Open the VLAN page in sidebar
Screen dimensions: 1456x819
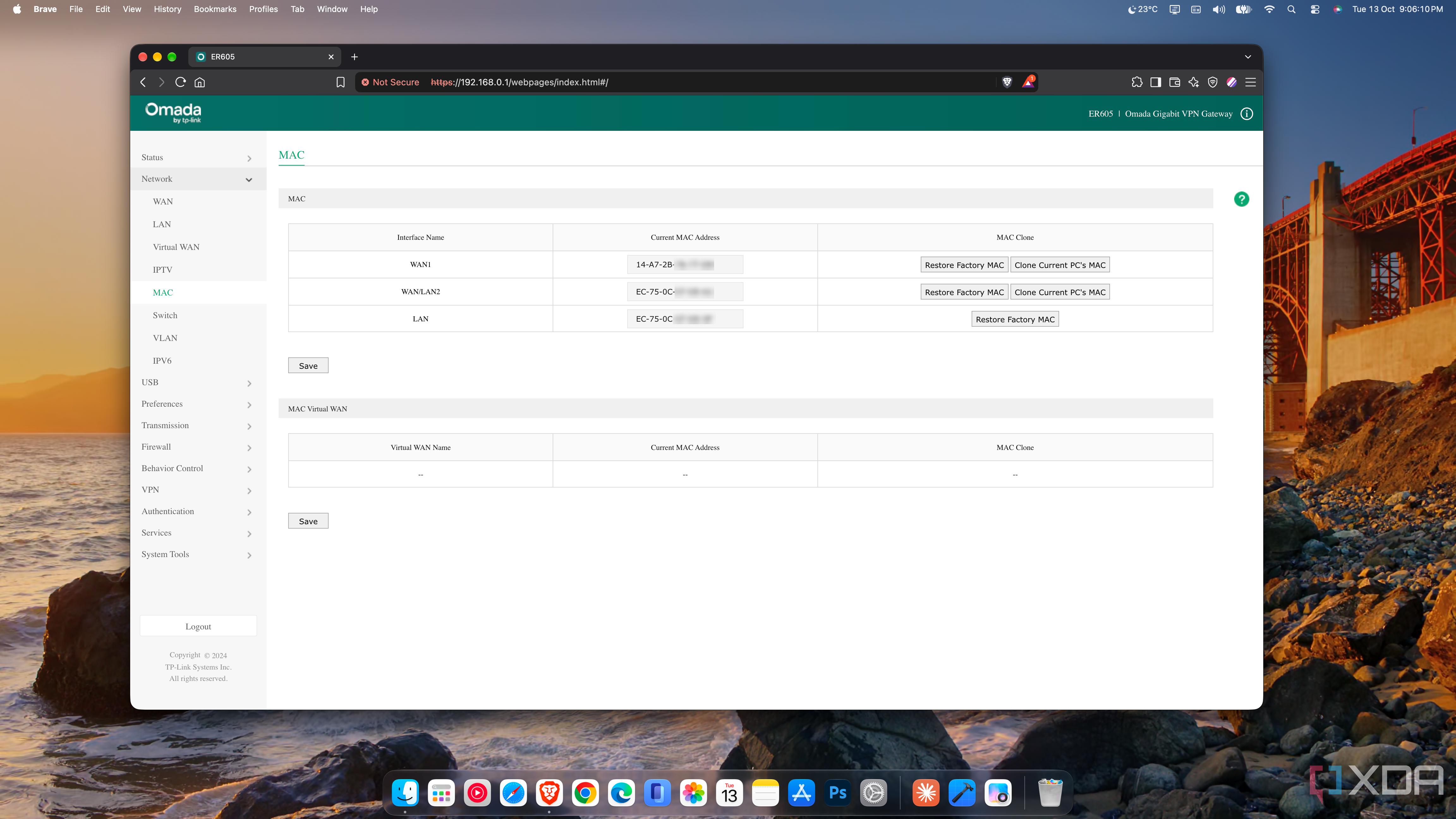coord(165,337)
